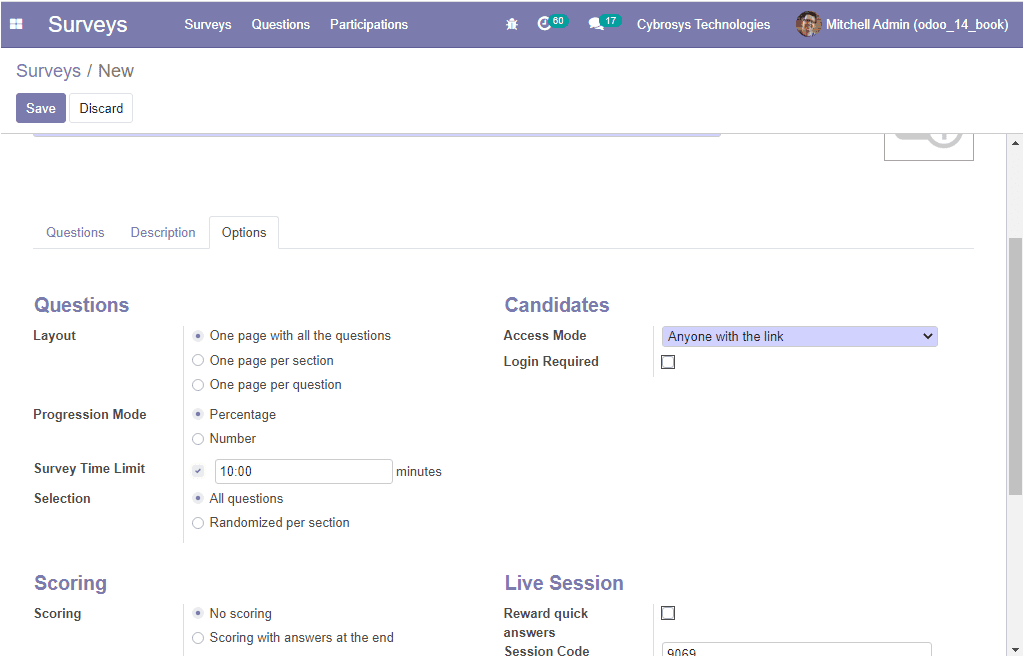Viewport: 1024px width, 657px height.
Task: Click the Access Mode label
Action: (x=545, y=336)
